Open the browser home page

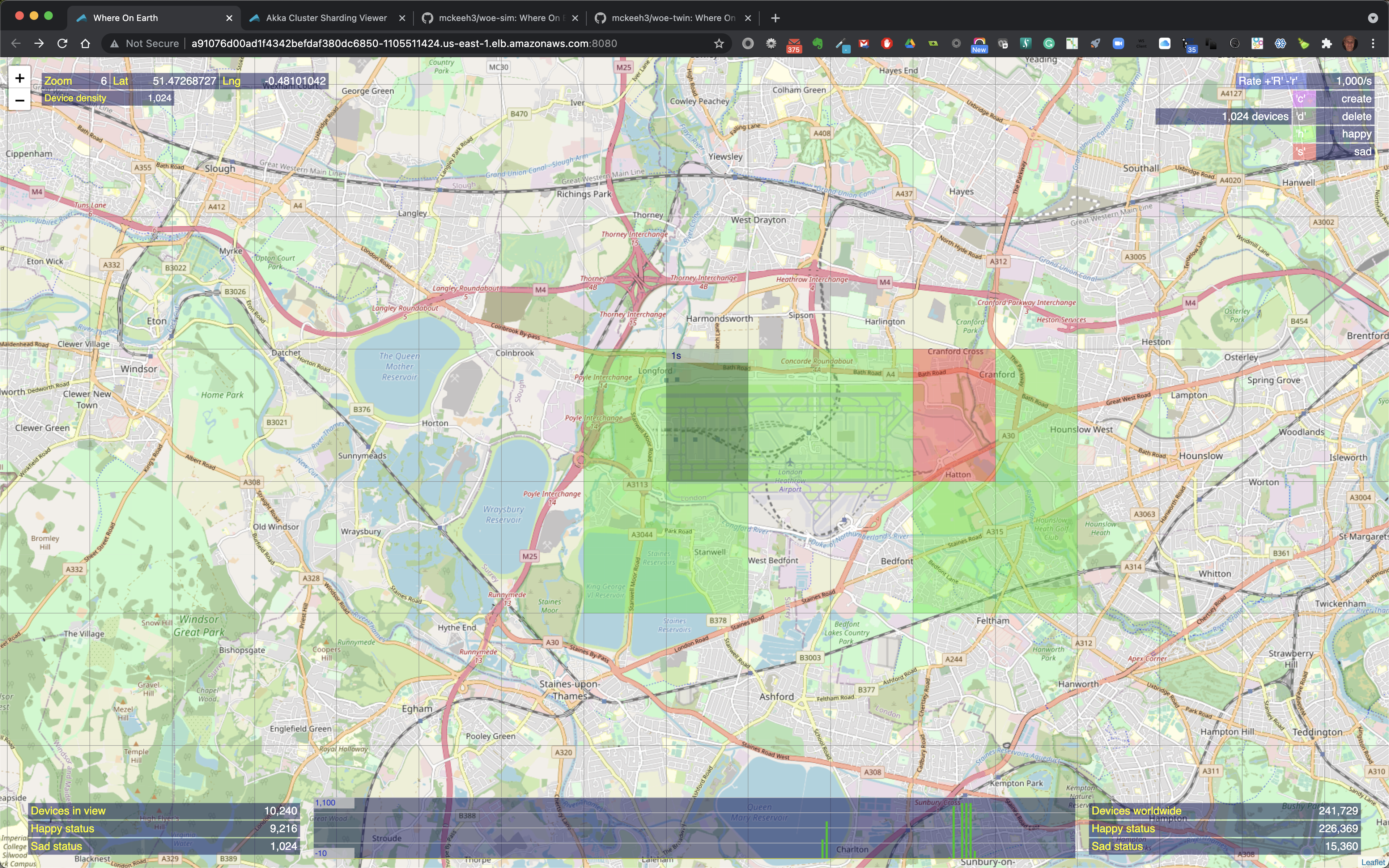pos(85,44)
